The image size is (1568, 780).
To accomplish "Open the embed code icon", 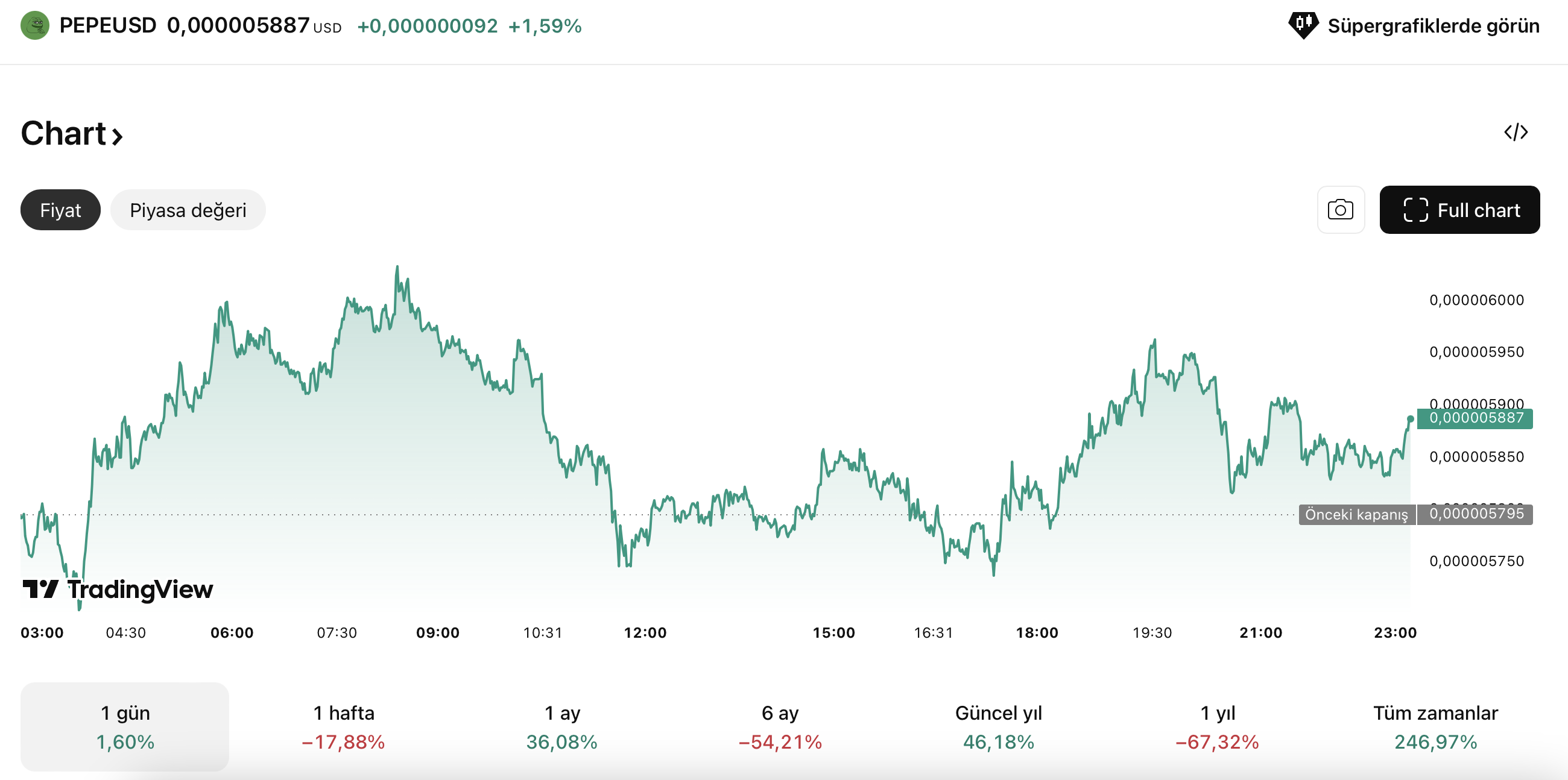I will (x=1515, y=132).
